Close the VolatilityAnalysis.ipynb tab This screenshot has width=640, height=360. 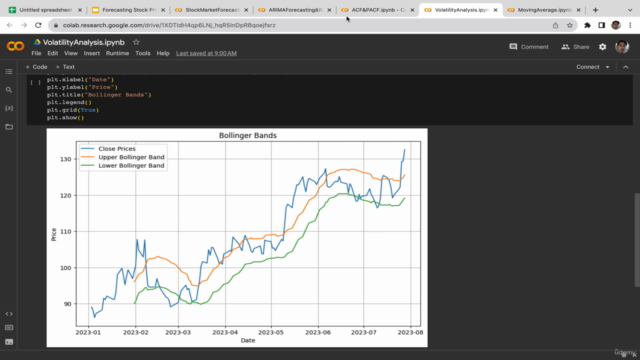pyautogui.click(x=496, y=10)
